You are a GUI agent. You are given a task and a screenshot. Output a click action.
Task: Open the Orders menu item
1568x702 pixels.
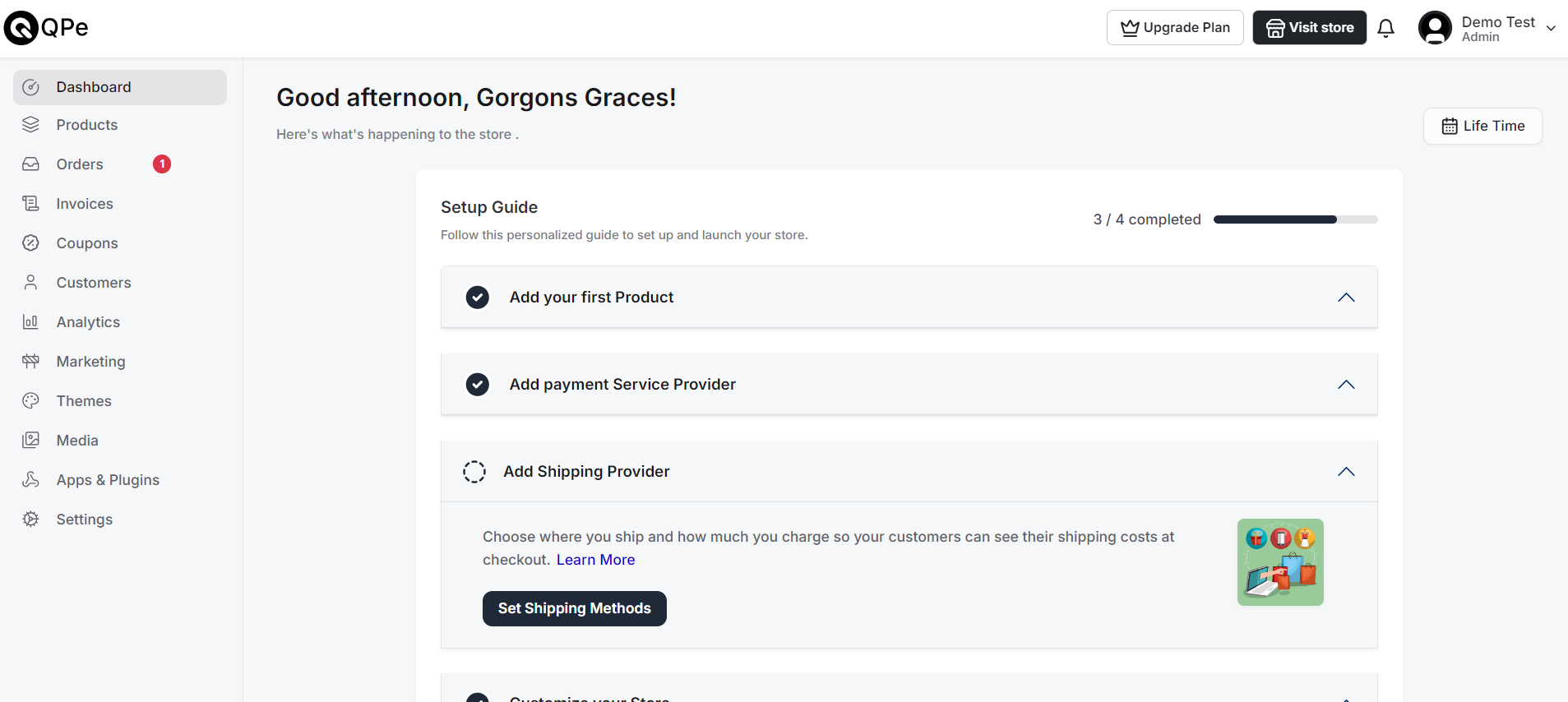[80, 164]
